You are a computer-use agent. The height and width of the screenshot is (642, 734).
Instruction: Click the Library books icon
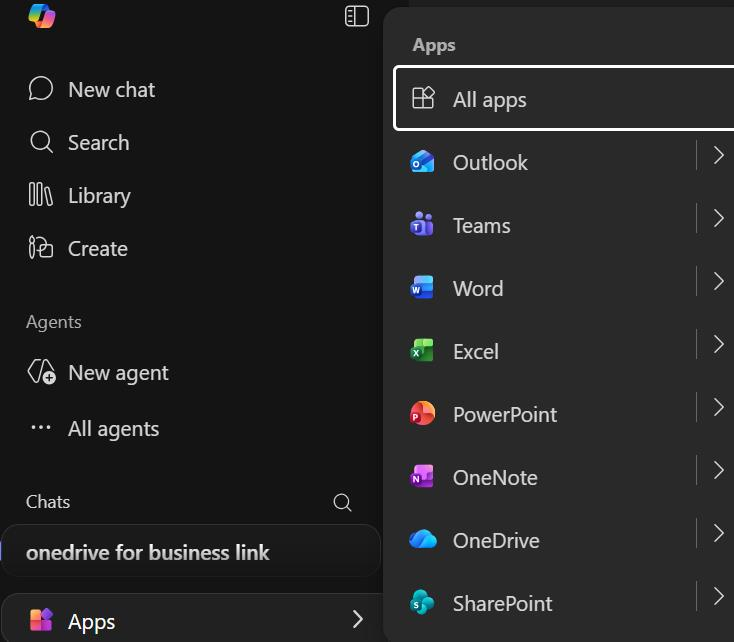pos(40,194)
